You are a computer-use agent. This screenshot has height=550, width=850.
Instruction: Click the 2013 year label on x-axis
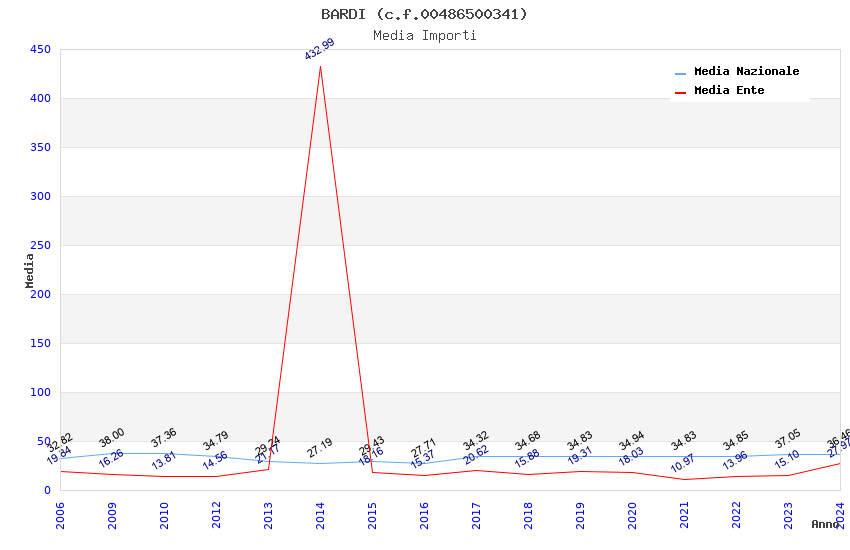[268, 515]
